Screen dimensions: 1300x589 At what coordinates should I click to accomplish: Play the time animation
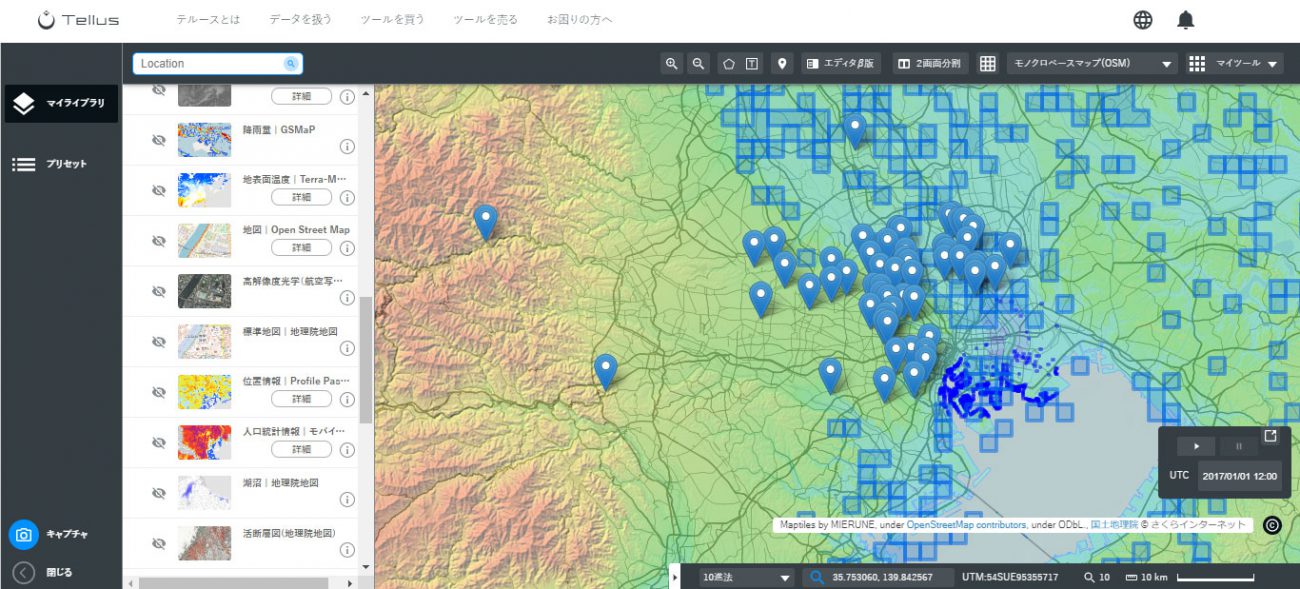click(1196, 446)
